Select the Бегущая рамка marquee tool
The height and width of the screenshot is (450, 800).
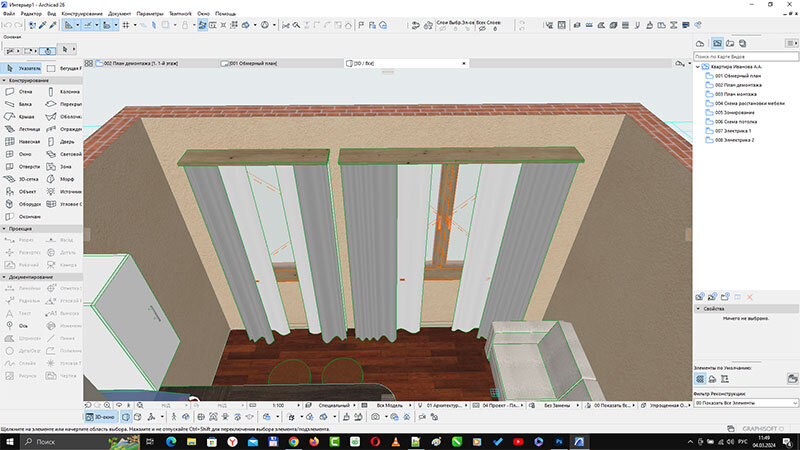[63, 68]
